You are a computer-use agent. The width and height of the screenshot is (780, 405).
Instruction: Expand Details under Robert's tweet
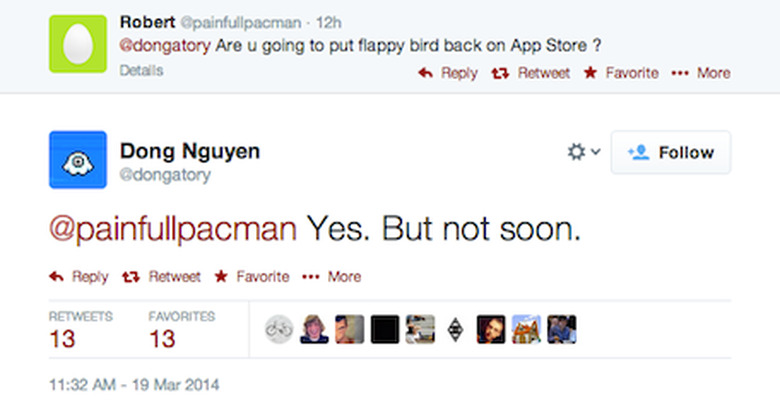pyautogui.click(x=140, y=72)
